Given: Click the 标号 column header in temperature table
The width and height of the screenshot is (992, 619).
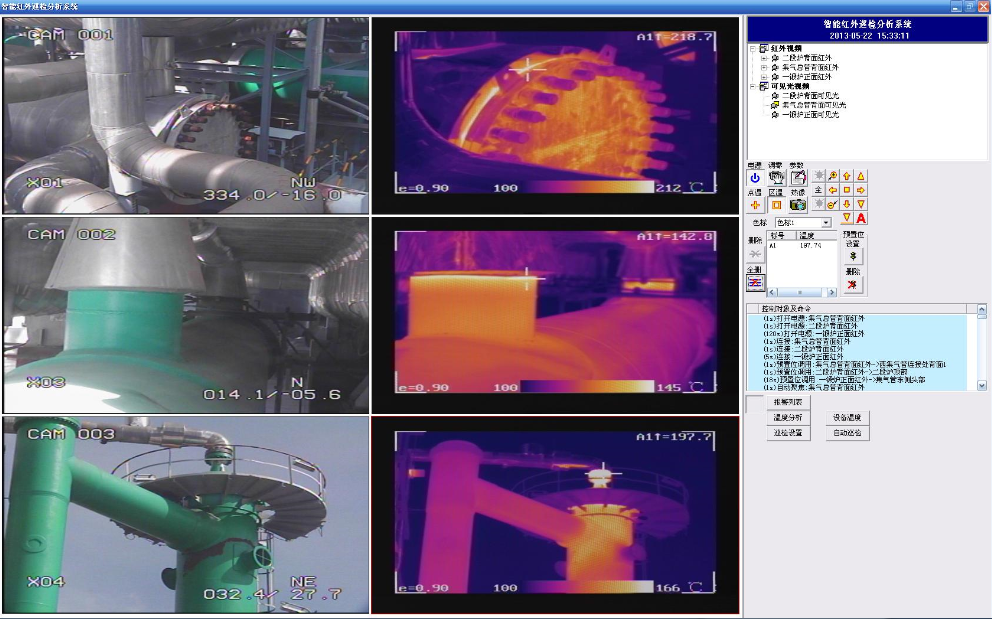Looking at the screenshot, I should [x=781, y=235].
